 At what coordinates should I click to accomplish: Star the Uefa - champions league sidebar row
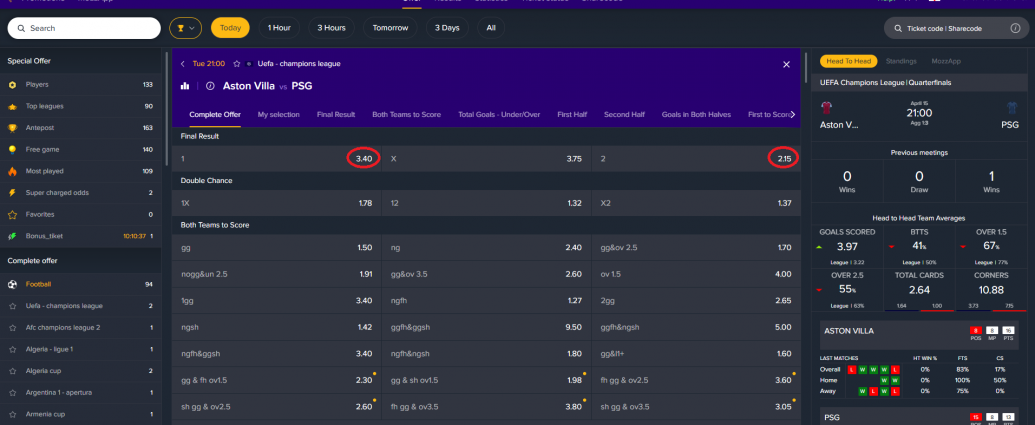click(x=12, y=306)
